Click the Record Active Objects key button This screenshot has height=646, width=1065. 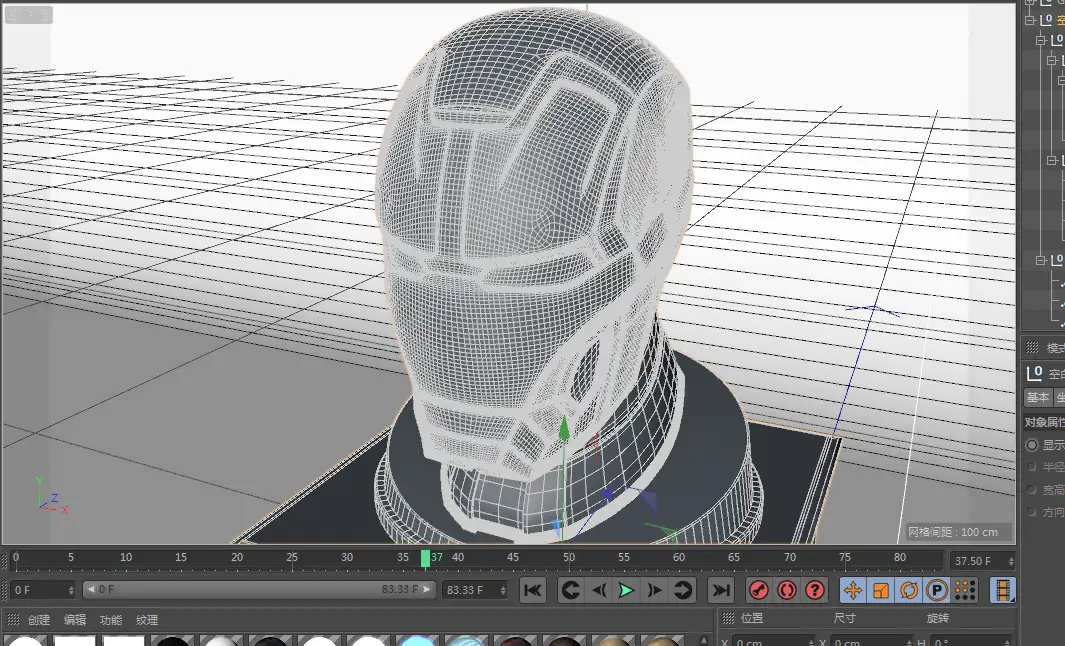[759, 590]
